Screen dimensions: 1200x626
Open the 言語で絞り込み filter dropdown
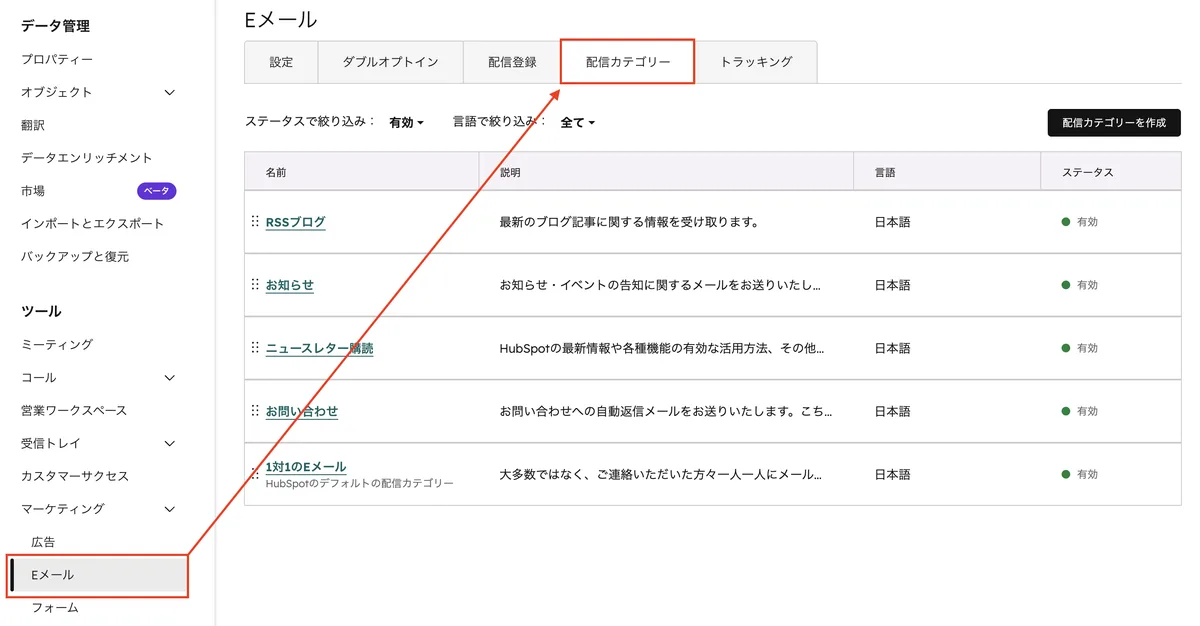(x=578, y=121)
